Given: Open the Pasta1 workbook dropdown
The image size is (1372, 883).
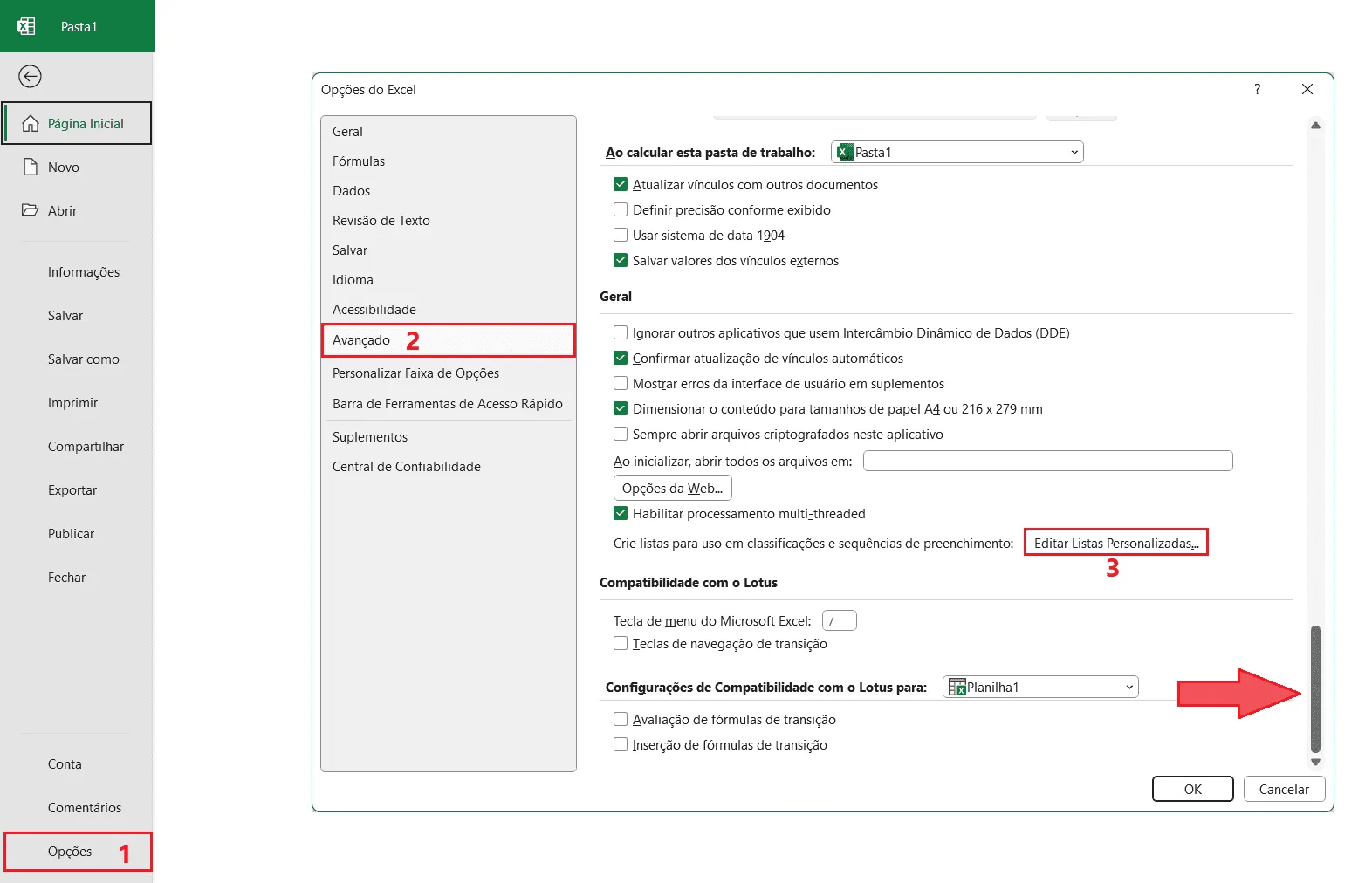Looking at the screenshot, I should (x=957, y=152).
